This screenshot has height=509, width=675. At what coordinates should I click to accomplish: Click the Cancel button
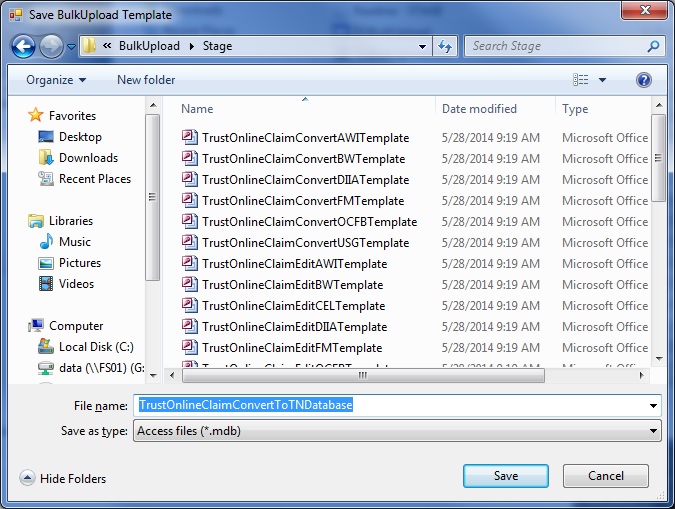tap(605, 476)
